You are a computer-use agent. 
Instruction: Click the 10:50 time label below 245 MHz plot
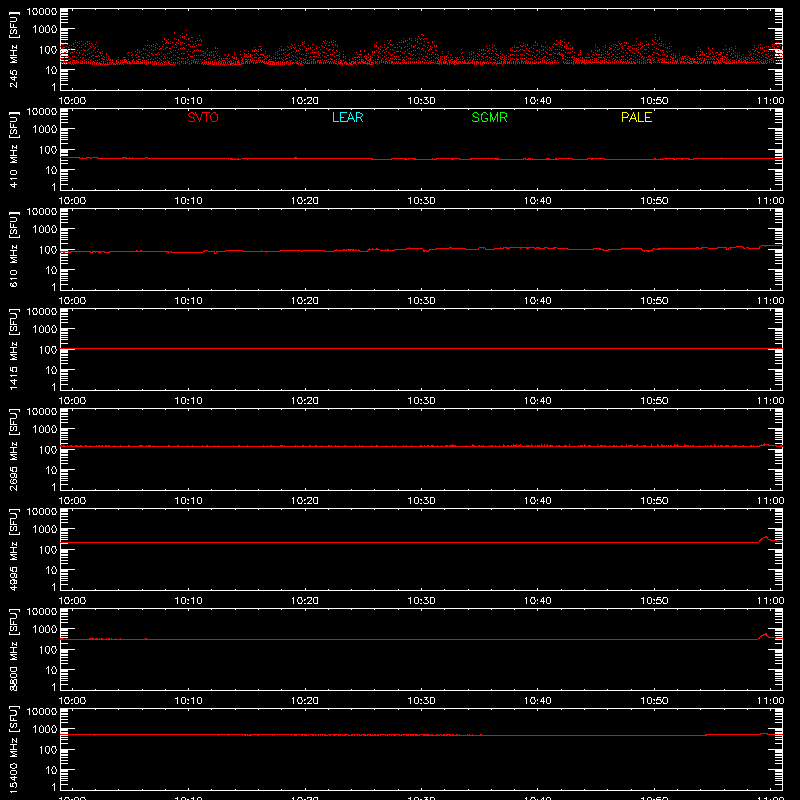tap(654, 101)
